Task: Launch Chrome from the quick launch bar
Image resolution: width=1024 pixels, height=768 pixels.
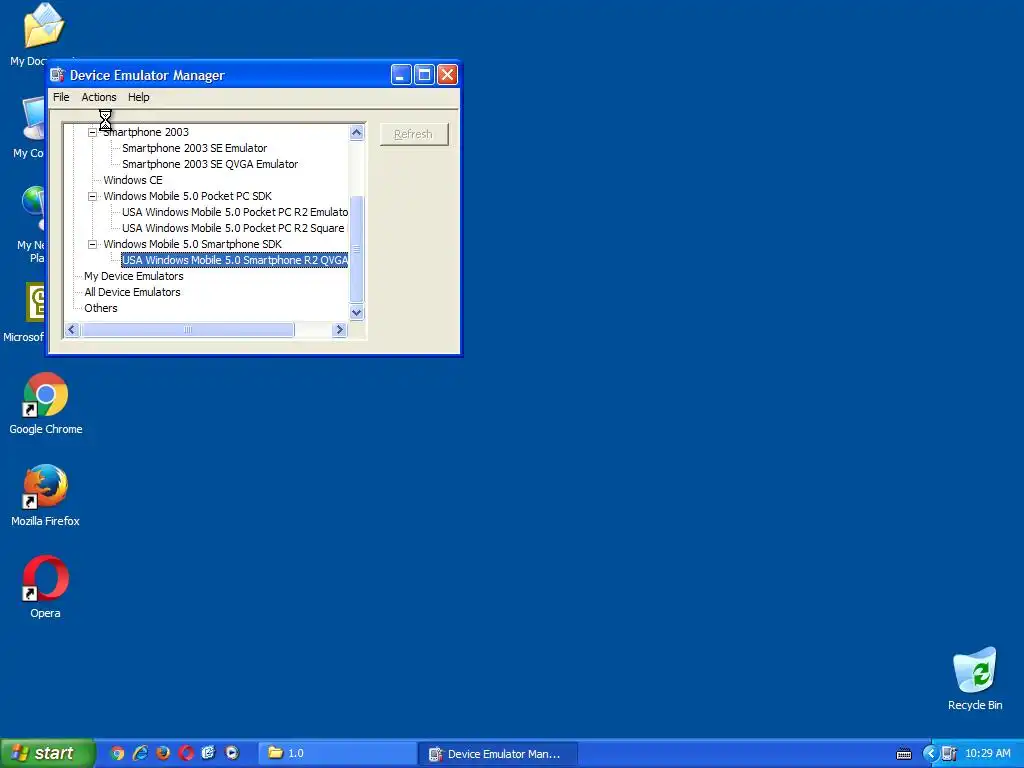Action: (117, 754)
